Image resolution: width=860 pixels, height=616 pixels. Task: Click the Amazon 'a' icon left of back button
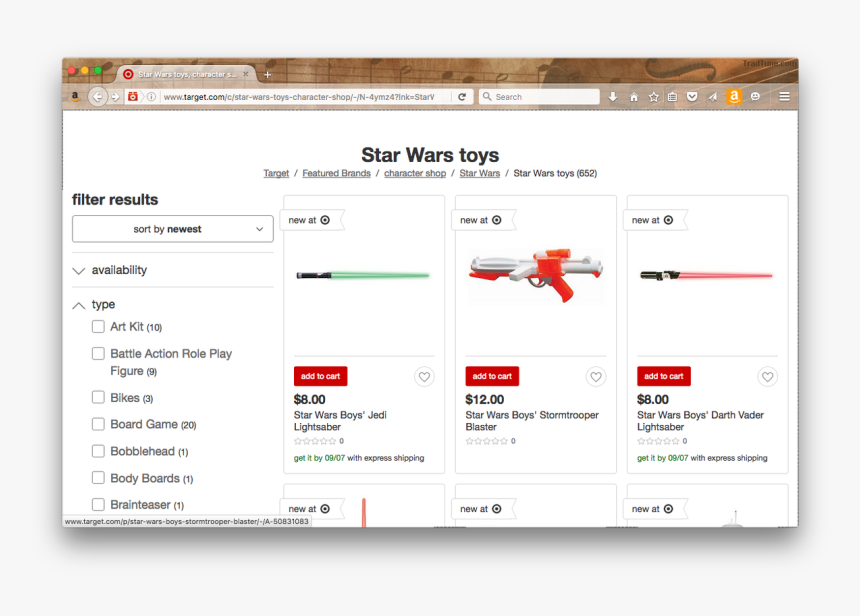pos(75,97)
